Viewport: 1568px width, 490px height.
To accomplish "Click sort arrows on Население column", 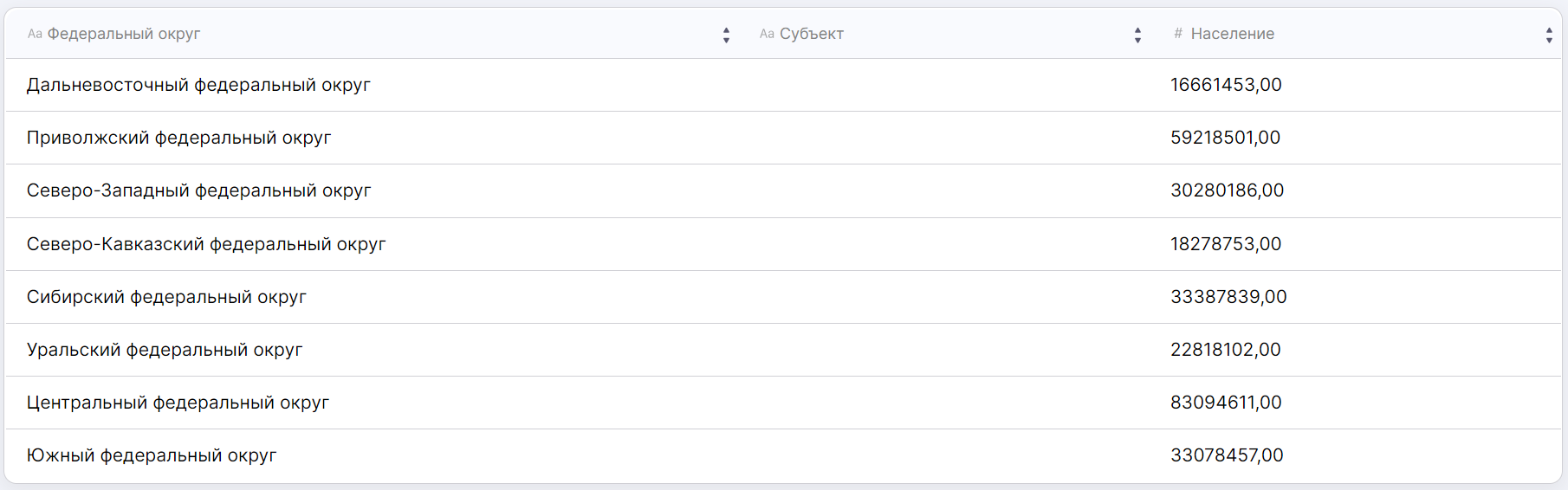I will [1549, 35].
